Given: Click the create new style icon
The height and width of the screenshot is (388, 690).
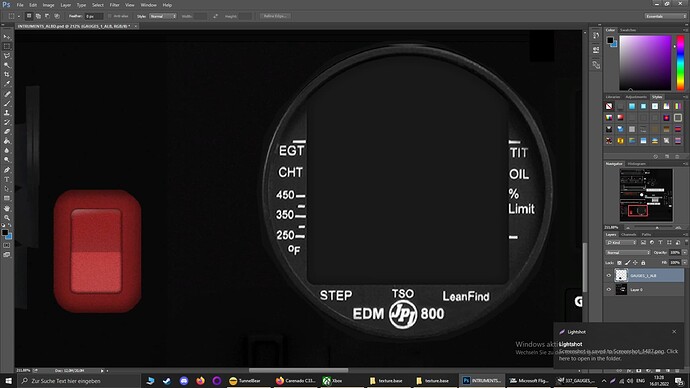Looking at the screenshot, I should 668,156.
